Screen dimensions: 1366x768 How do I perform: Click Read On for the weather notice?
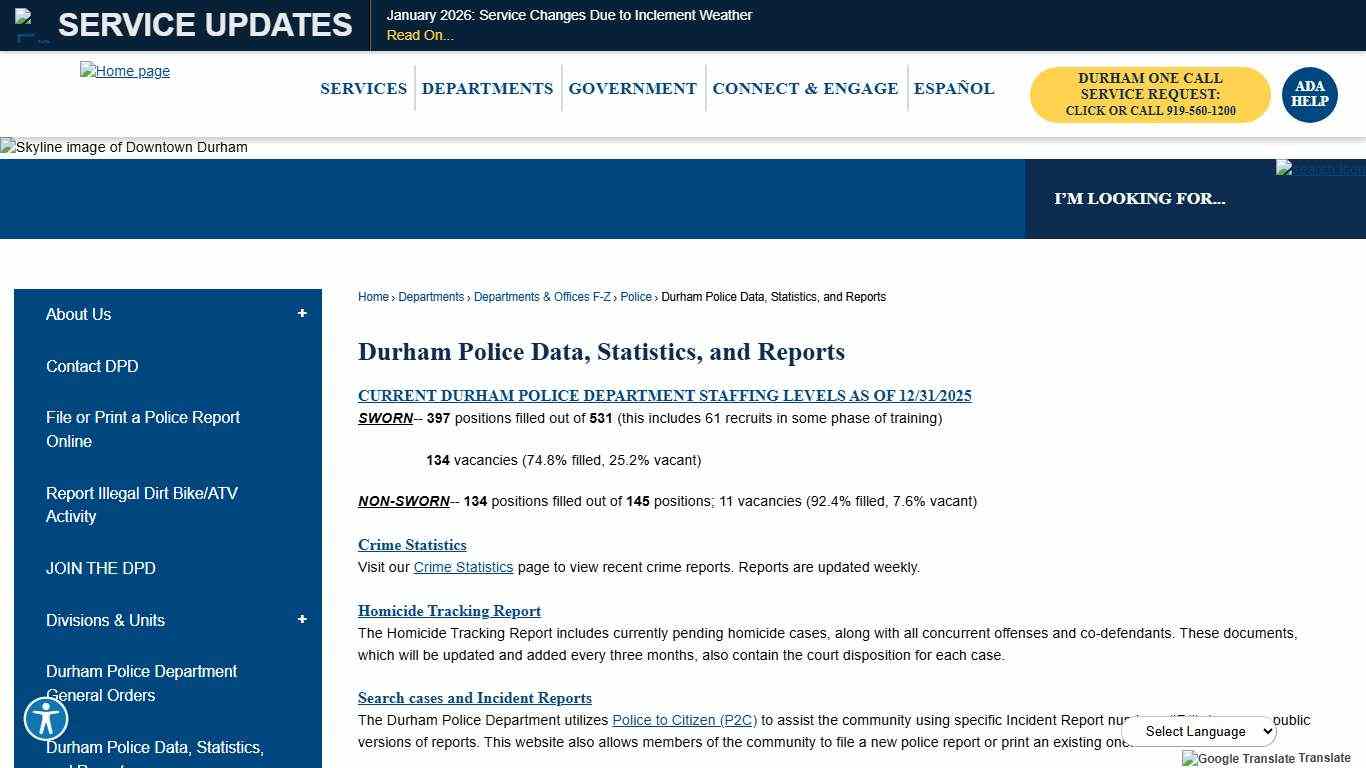[x=419, y=35]
